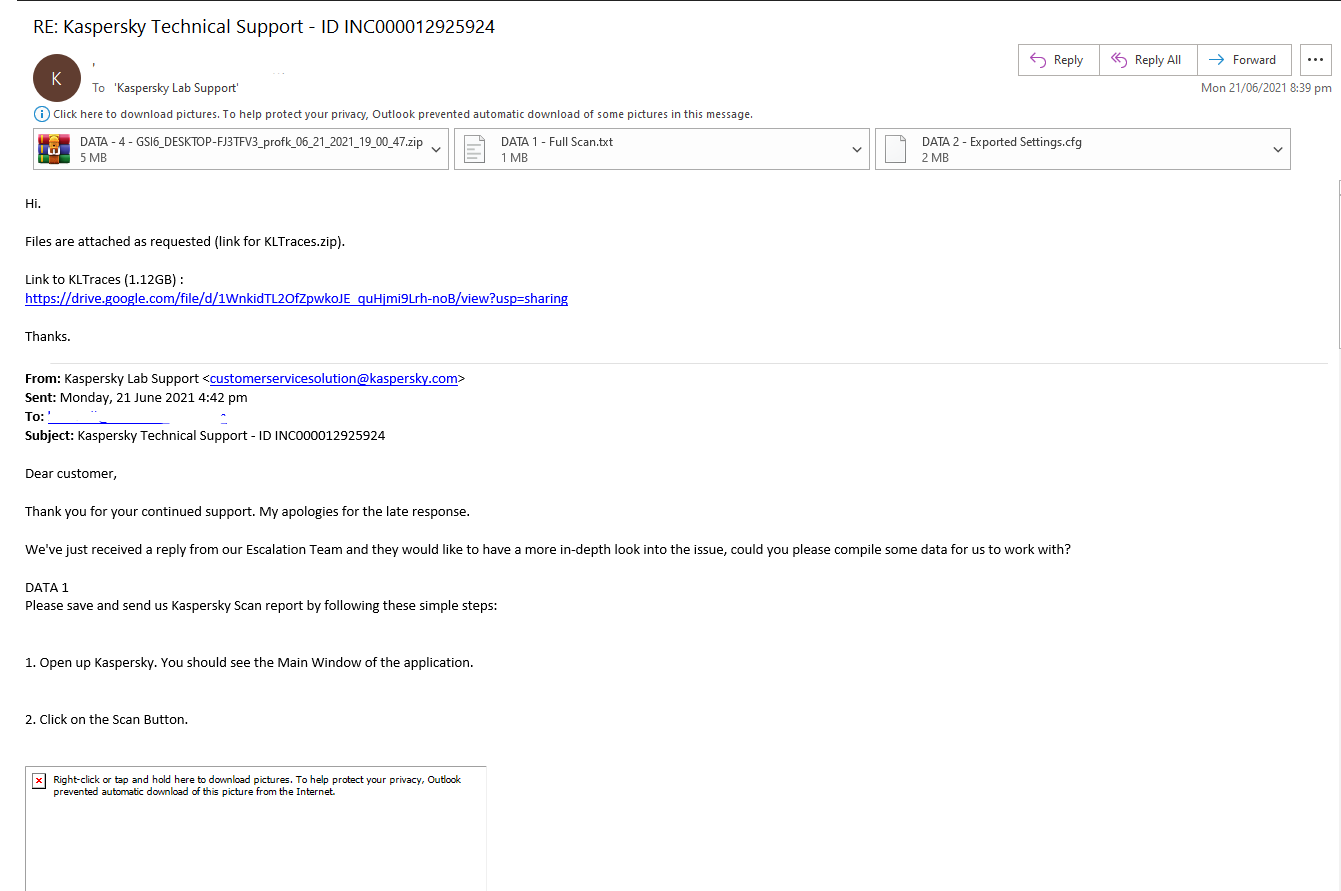This screenshot has height=891, width=1341.
Task: Reply to this email
Action: click(x=1058, y=60)
